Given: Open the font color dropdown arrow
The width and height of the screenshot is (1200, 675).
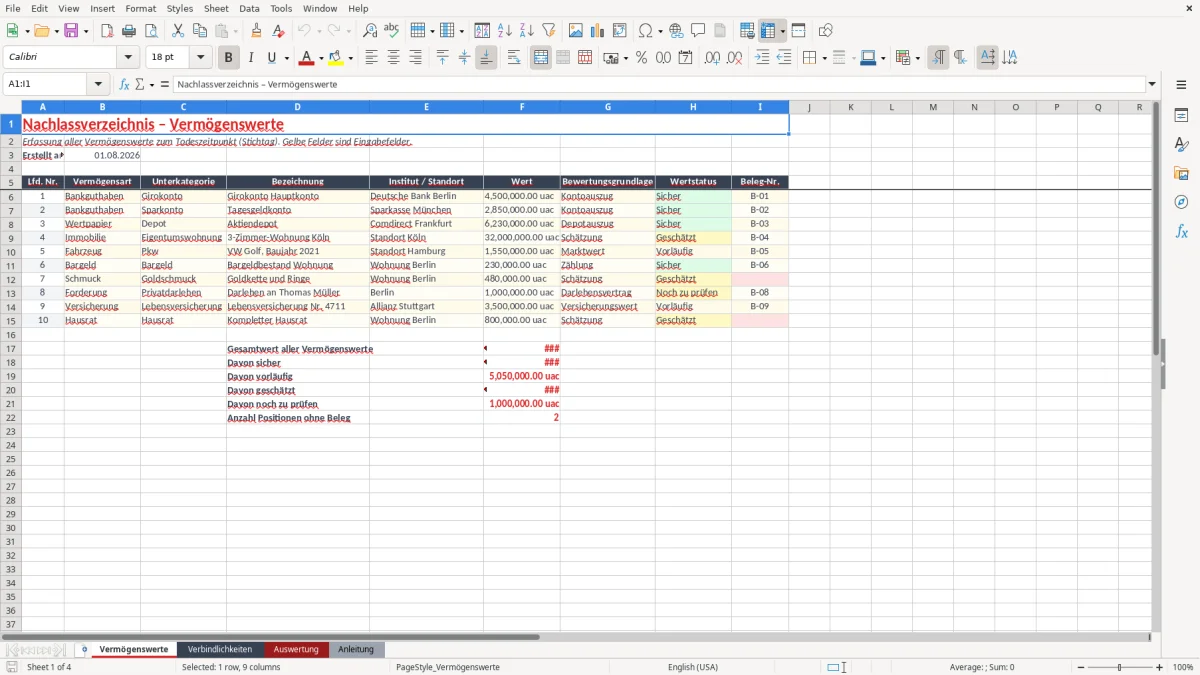Looking at the screenshot, I should coord(321,58).
